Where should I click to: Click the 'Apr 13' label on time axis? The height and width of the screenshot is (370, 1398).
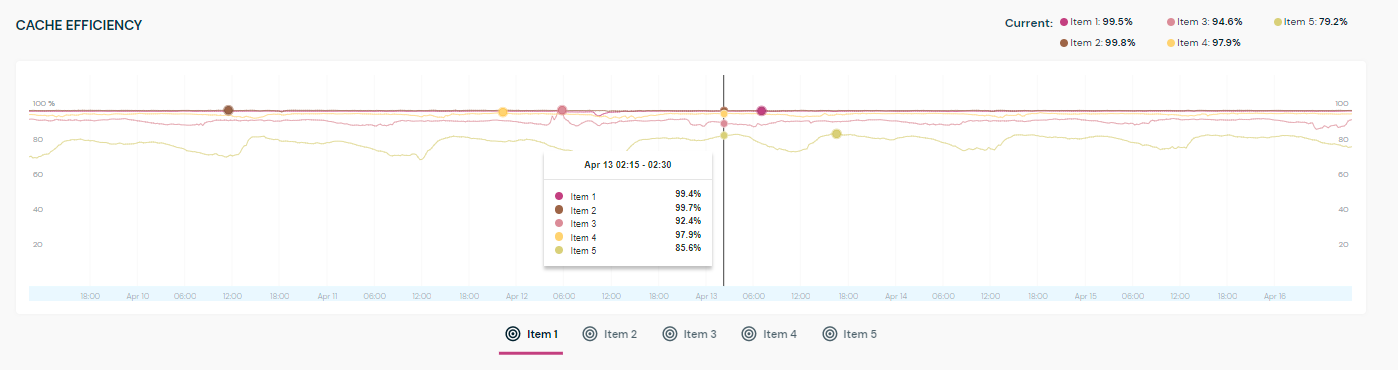coord(707,296)
